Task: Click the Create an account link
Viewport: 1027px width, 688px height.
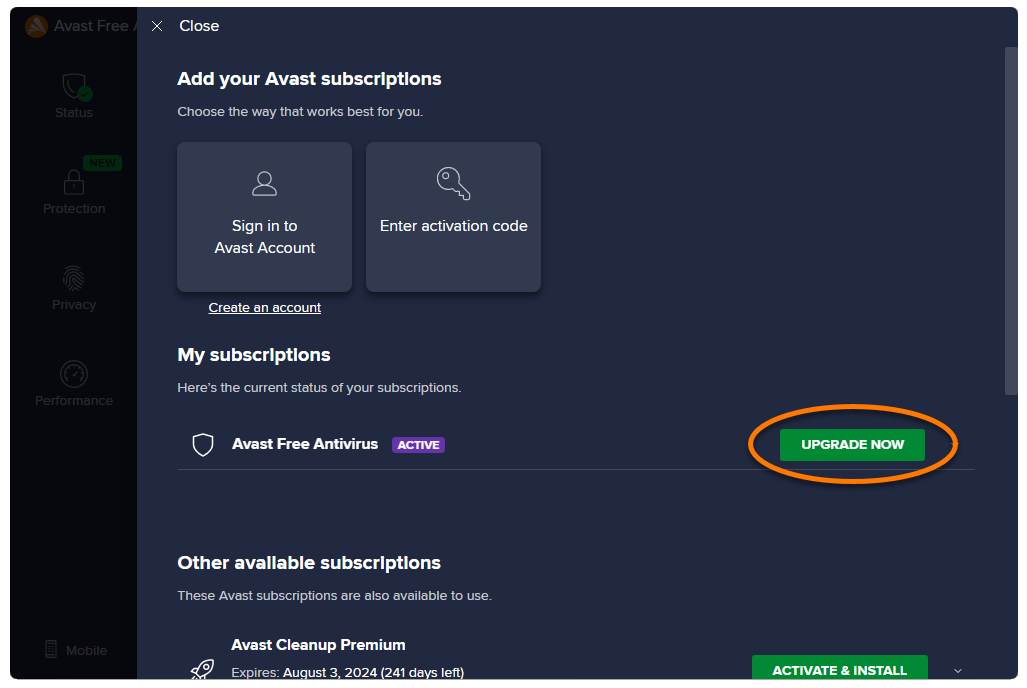Action: coord(265,308)
